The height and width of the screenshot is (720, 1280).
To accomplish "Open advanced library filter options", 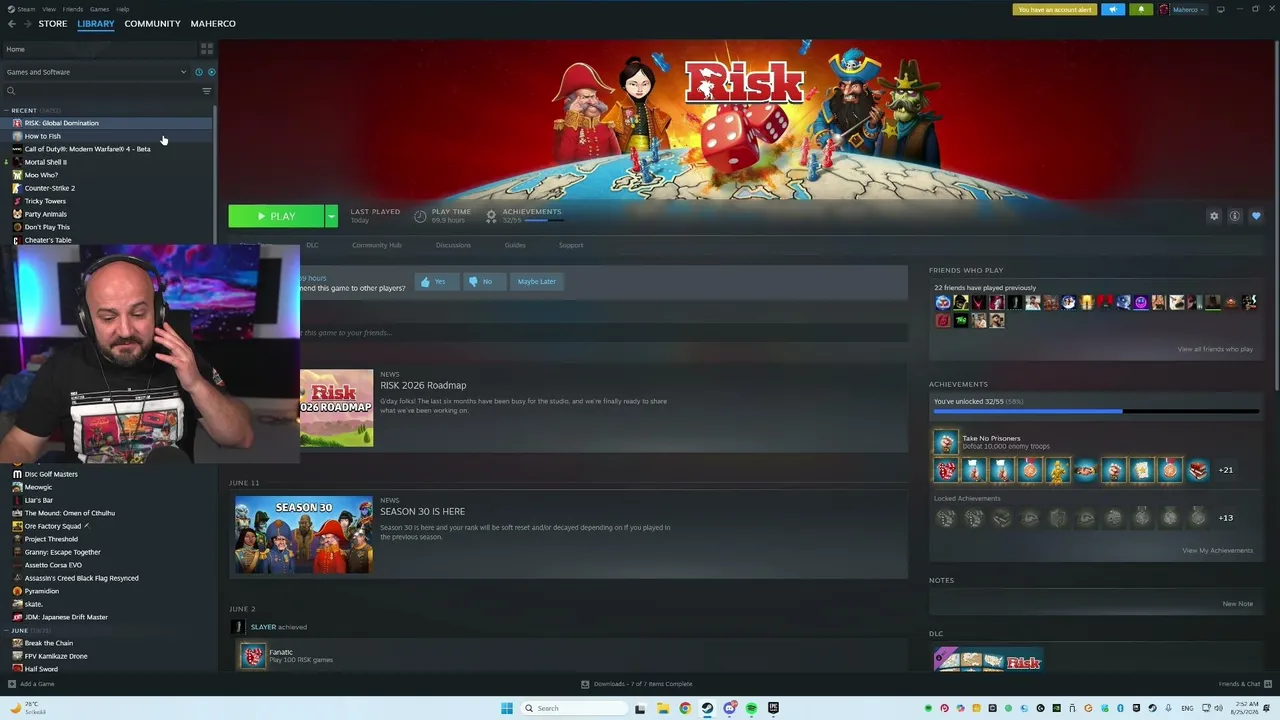I will 207,91.
